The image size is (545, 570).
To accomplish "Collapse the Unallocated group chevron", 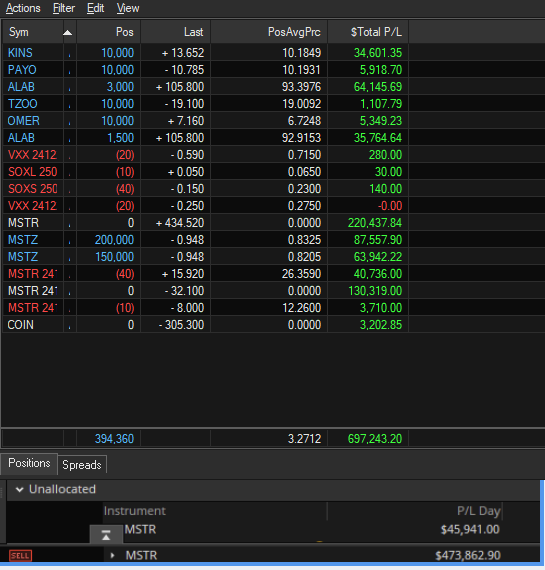I will click(x=20, y=490).
